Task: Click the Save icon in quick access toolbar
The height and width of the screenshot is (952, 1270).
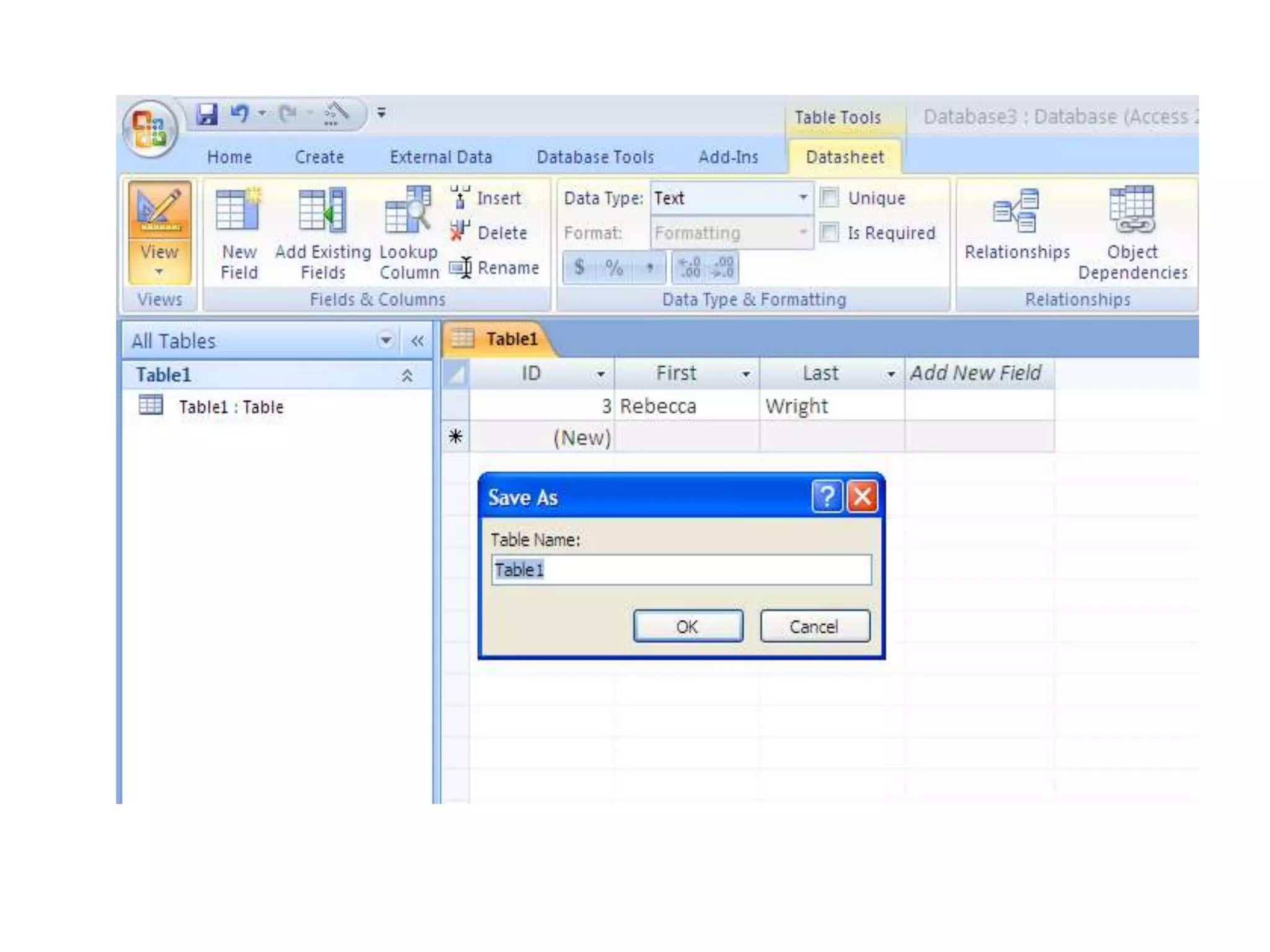Action: tap(206, 115)
